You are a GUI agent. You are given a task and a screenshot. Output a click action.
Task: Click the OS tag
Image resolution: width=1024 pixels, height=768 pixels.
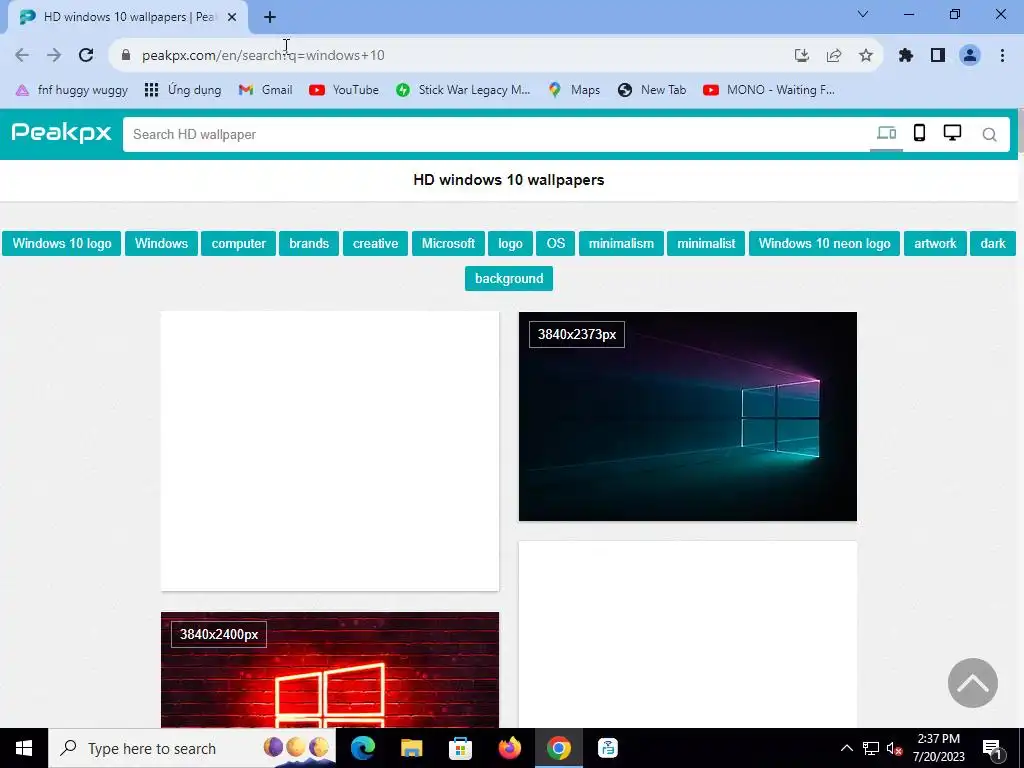556,244
